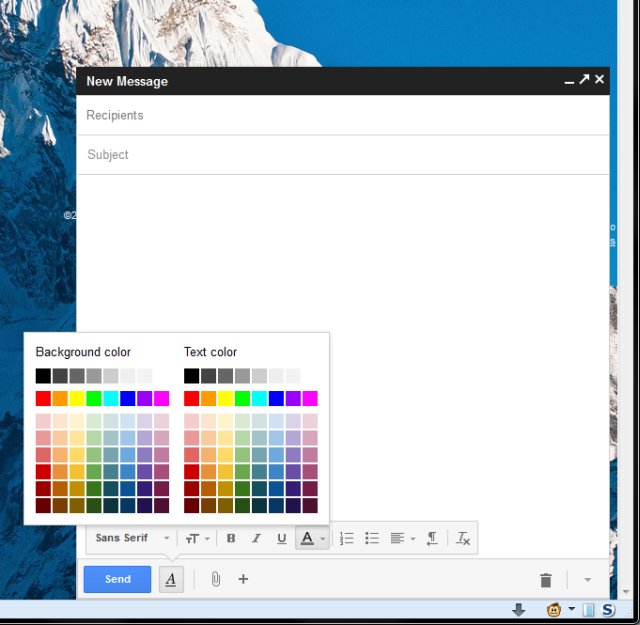This screenshot has height=625, width=640.
Task: Choose bright blue in Background color palette
Action: (128, 398)
